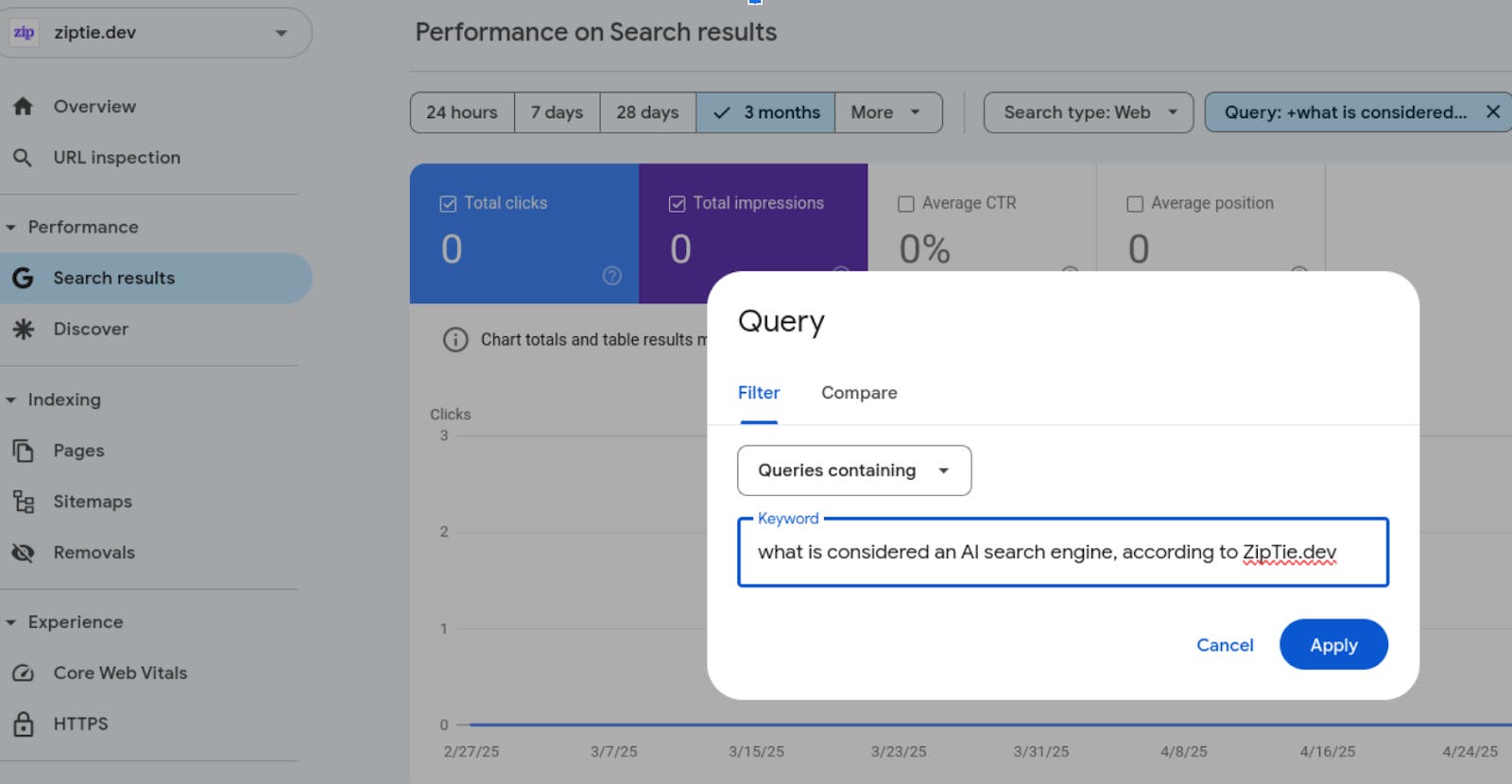
Task: Click the URL inspection magnifier icon
Action: 24,158
